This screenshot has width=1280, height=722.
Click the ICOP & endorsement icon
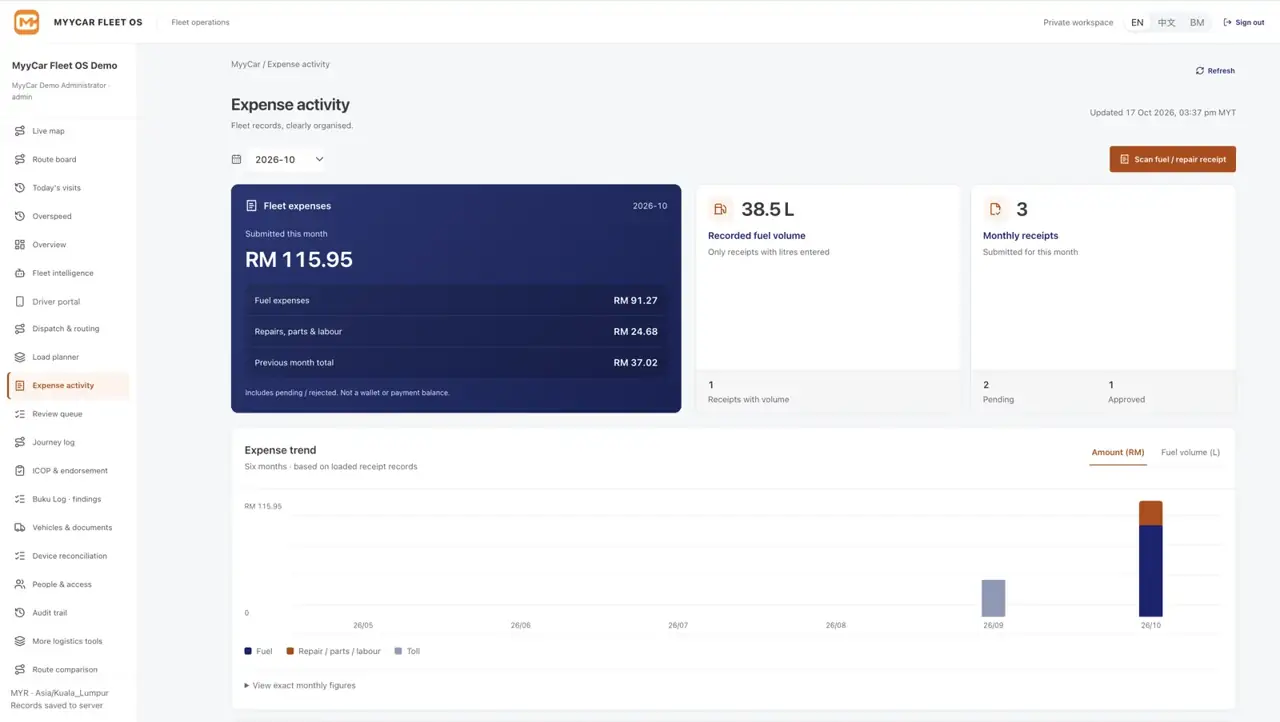coord(20,471)
